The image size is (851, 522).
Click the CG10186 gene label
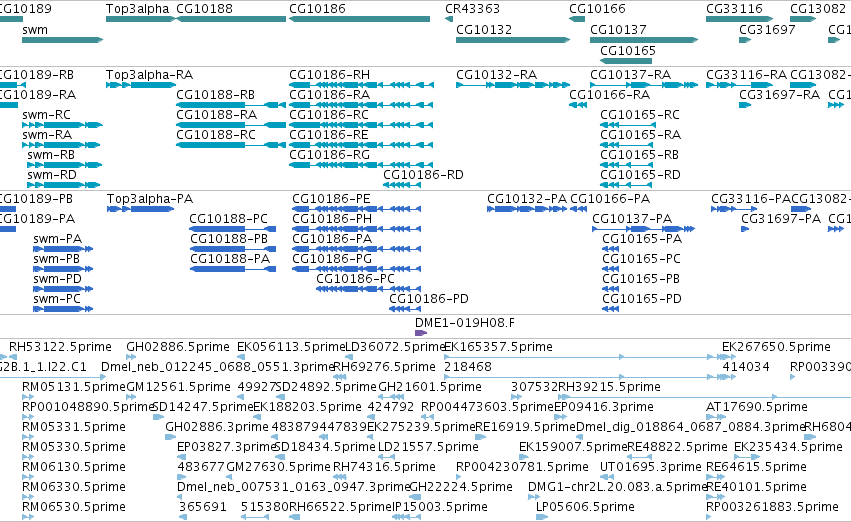click(x=317, y=9)
